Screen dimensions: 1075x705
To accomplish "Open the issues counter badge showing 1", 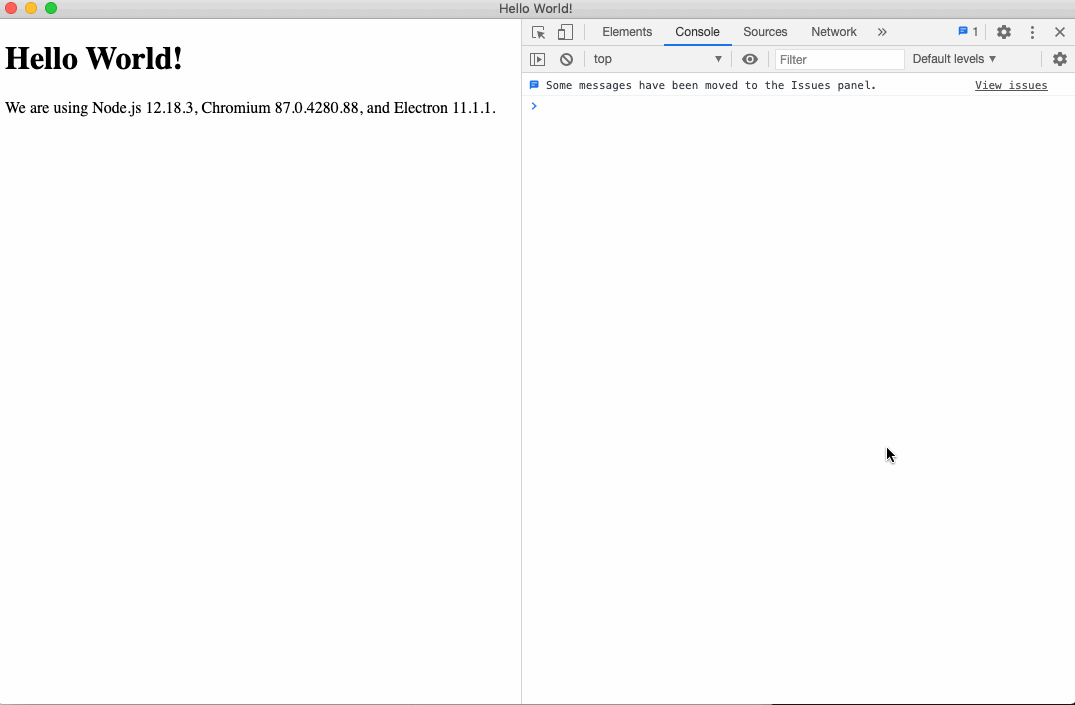I will pos(968,32).
